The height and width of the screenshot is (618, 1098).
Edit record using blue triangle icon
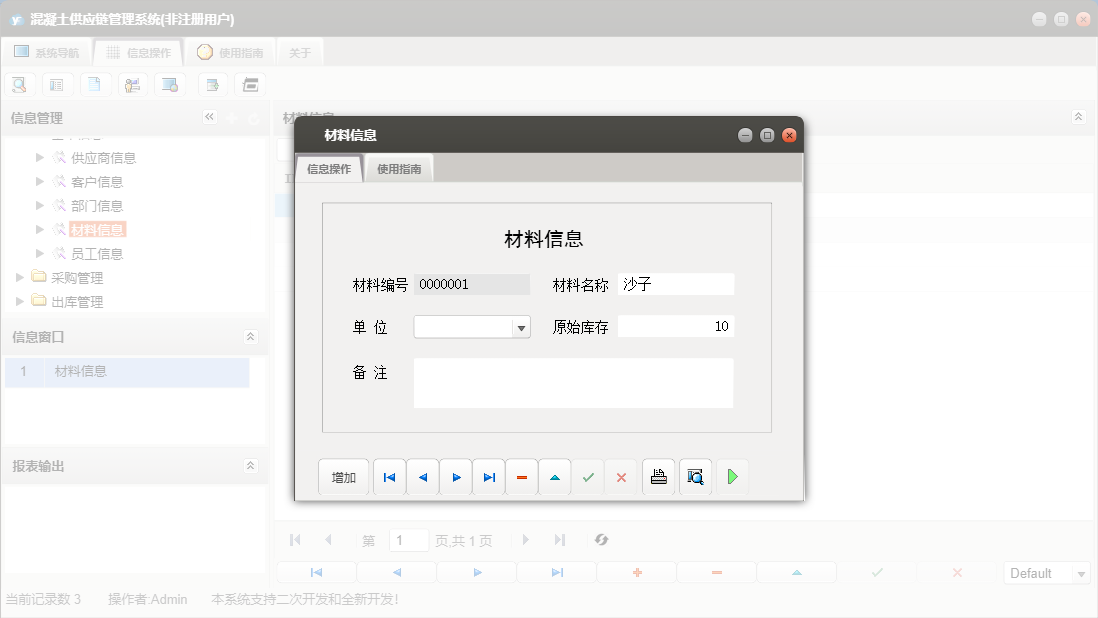click(554, 477)
